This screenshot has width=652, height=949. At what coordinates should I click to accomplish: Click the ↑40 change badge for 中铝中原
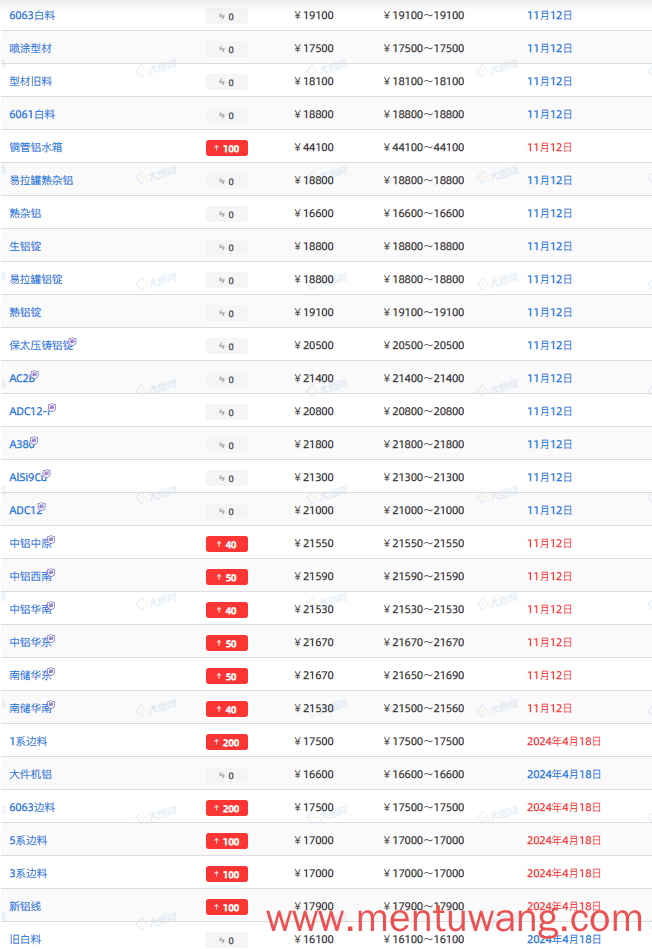click(227, 544)
